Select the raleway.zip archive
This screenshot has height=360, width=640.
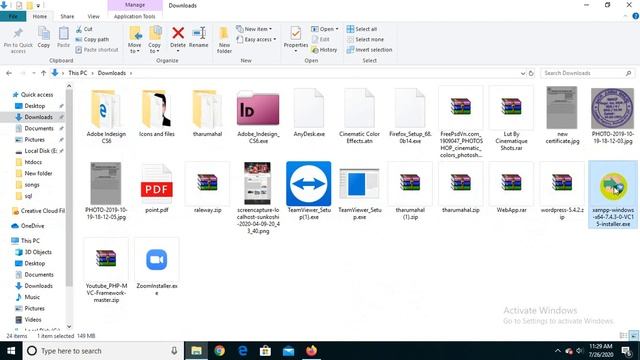(x=207, y=188)
